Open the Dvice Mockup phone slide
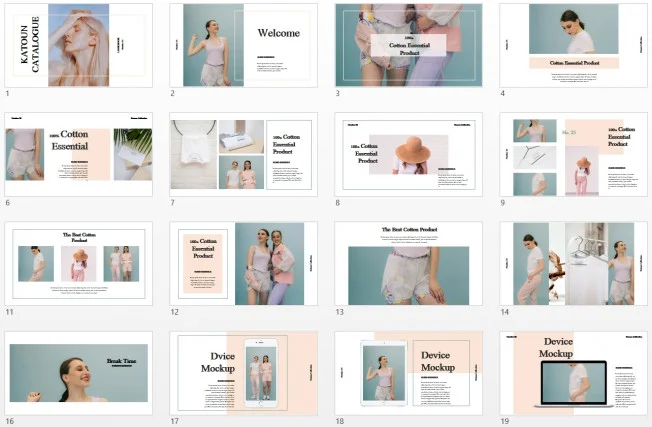This screenshot has height=427, width=652. point(243,372)
